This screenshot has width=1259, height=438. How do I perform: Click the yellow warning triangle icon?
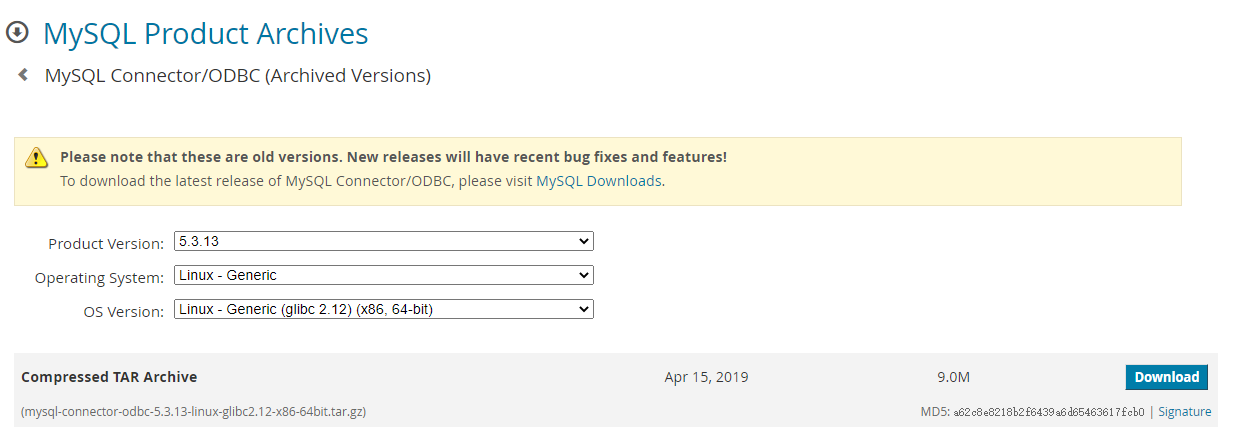(37, 157)
